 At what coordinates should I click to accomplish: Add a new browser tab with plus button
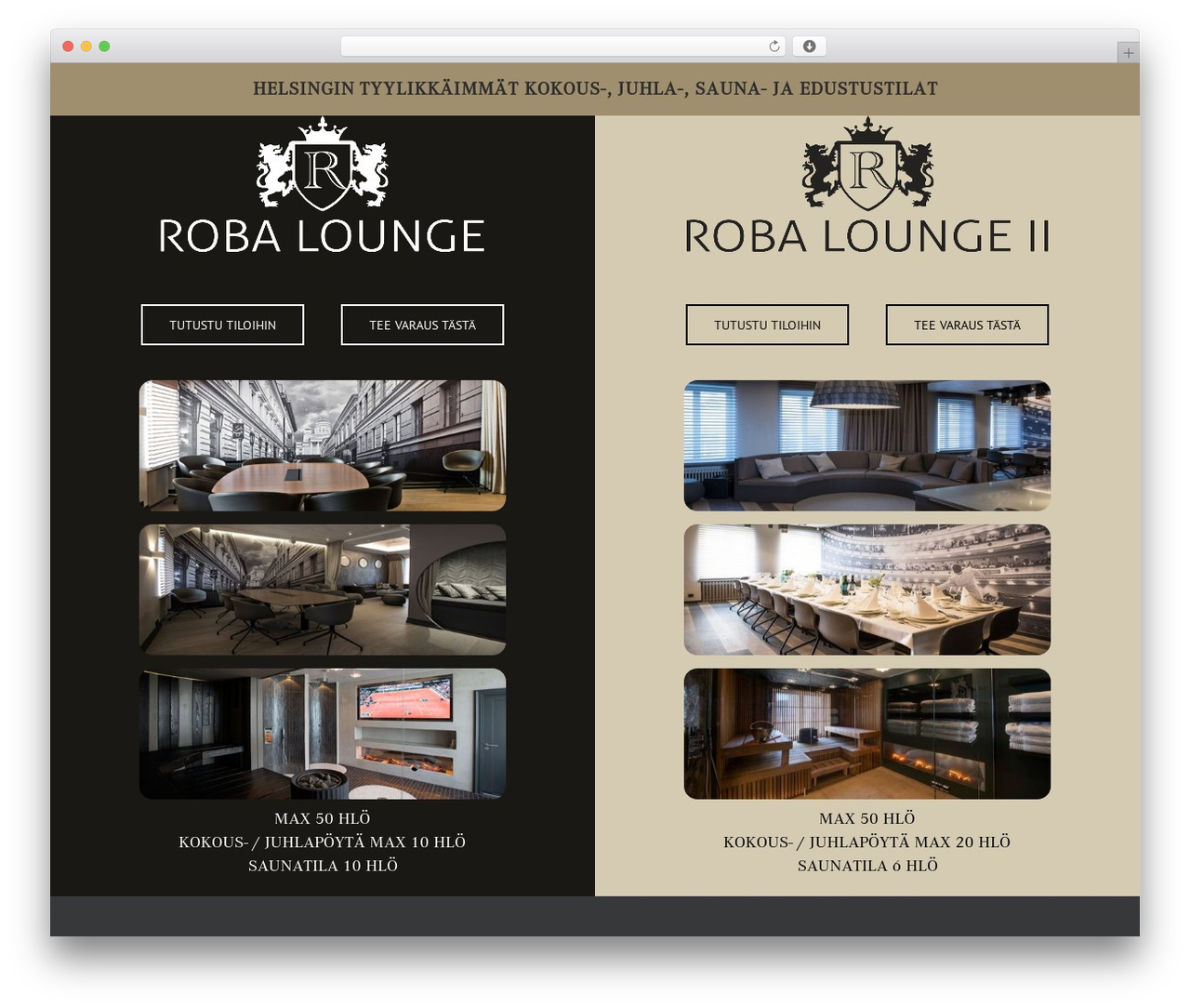(x=1128, y=53)
